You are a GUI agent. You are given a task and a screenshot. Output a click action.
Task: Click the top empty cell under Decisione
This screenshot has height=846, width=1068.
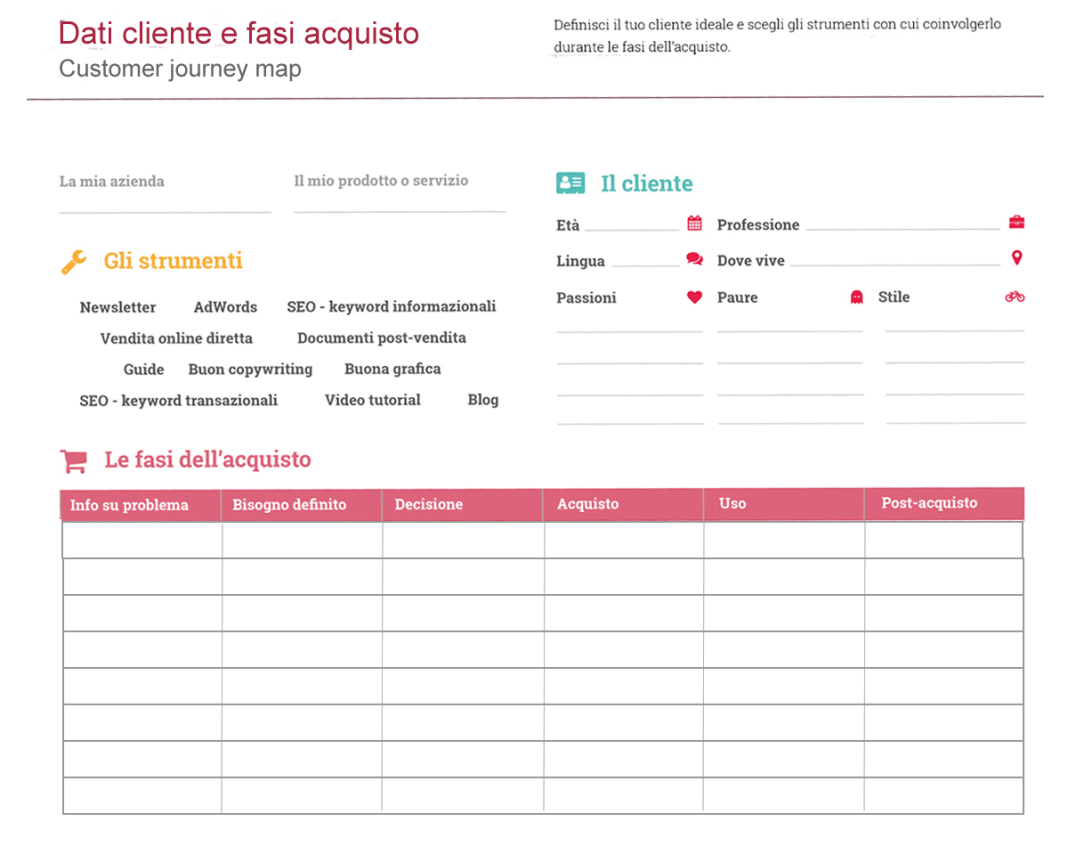(x=463, y=540)
